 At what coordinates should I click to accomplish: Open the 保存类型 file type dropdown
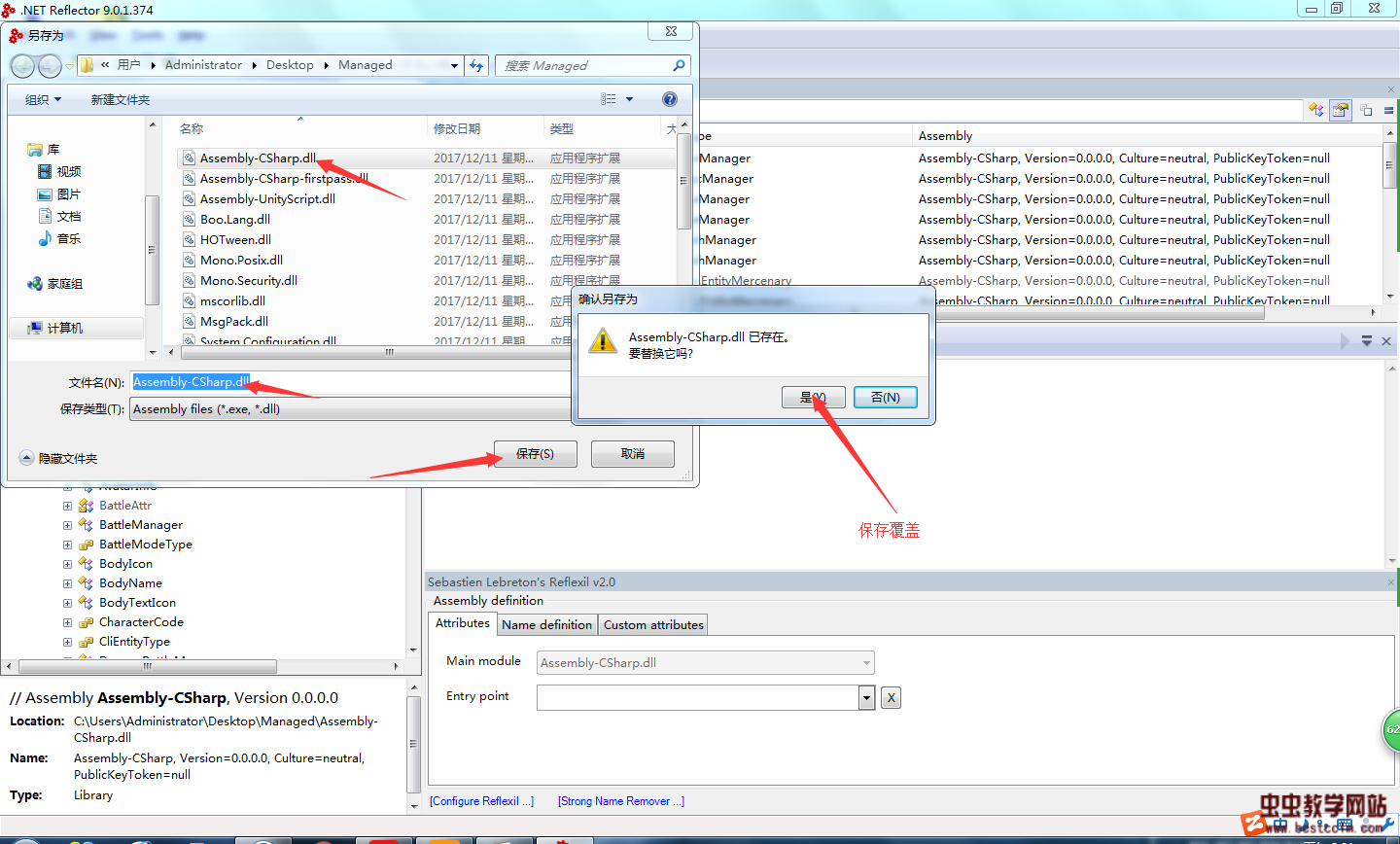[350, 409]
